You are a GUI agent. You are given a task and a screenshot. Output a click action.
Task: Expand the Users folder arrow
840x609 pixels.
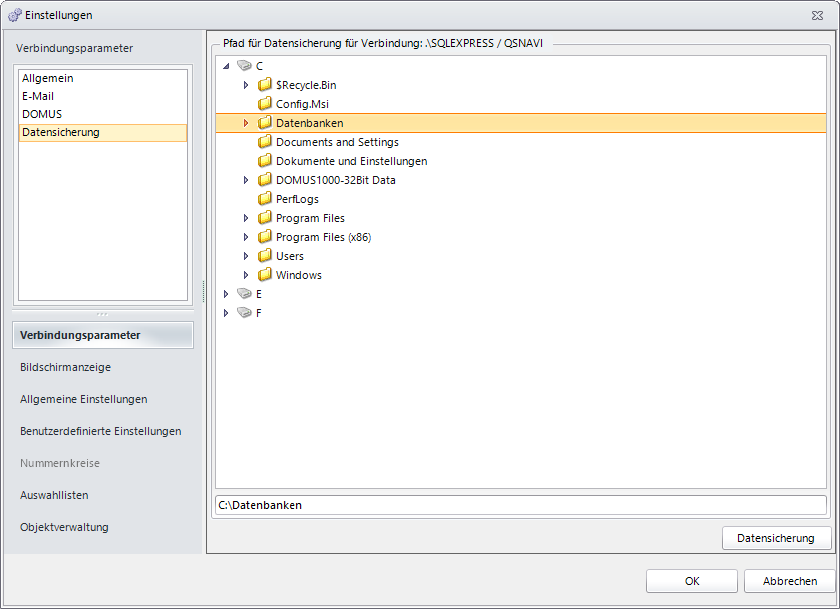246,256
